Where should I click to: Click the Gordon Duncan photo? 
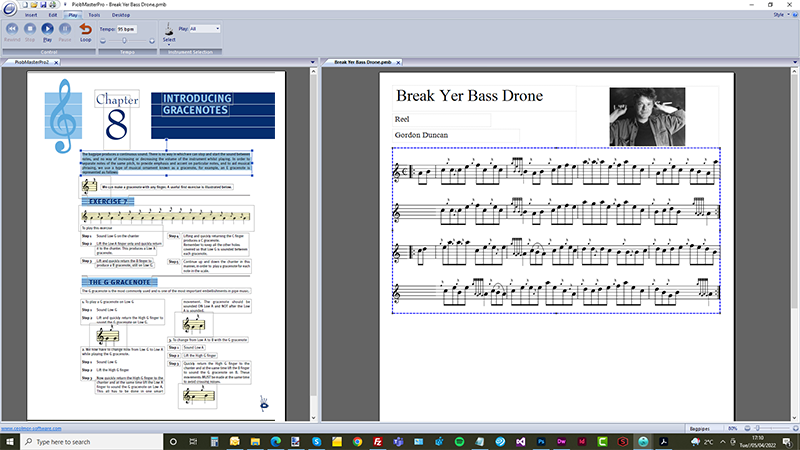pos(647,117)
